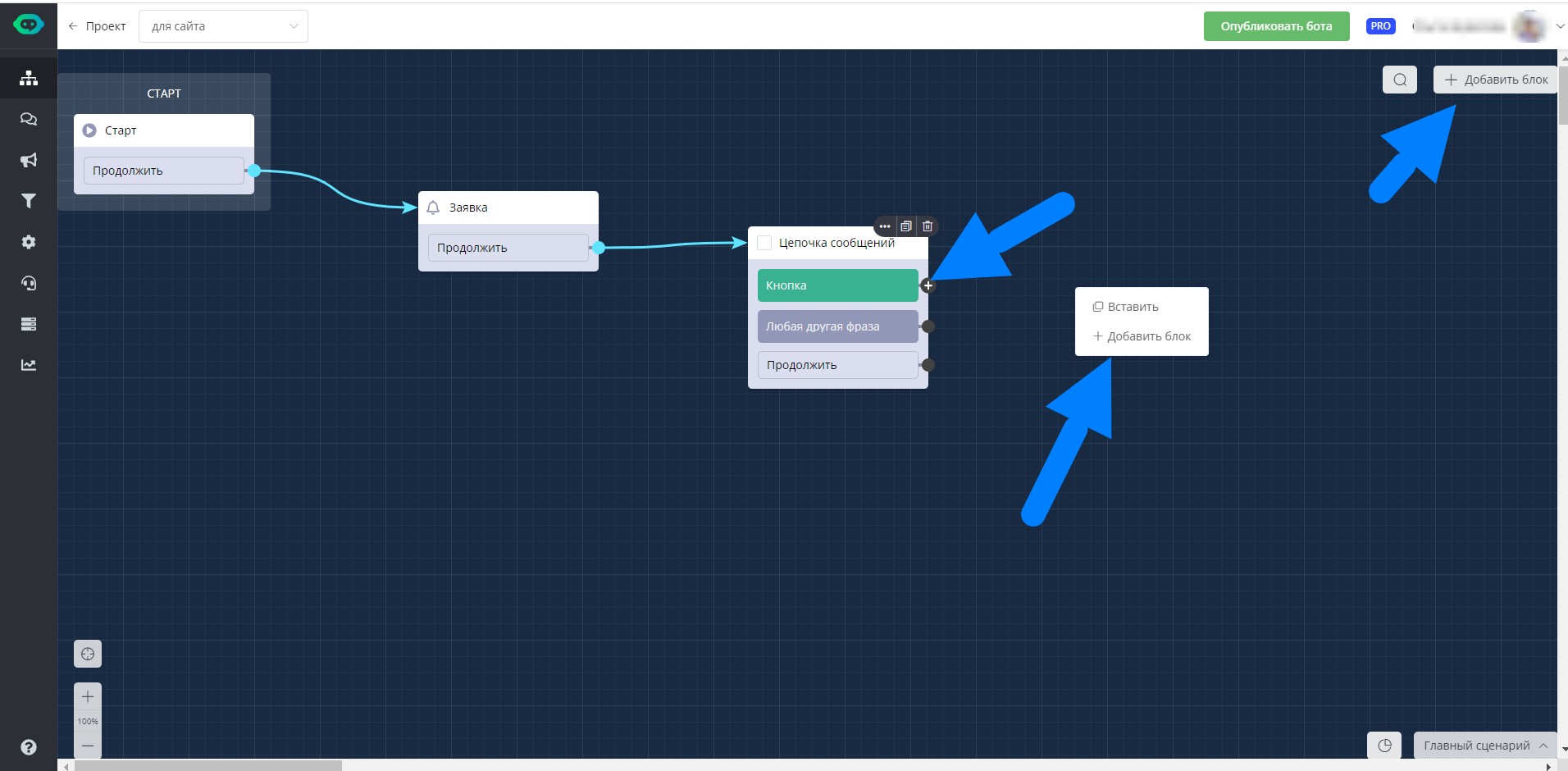
Task: Click the plus connector on Кнопка
Action: (928, 285)
